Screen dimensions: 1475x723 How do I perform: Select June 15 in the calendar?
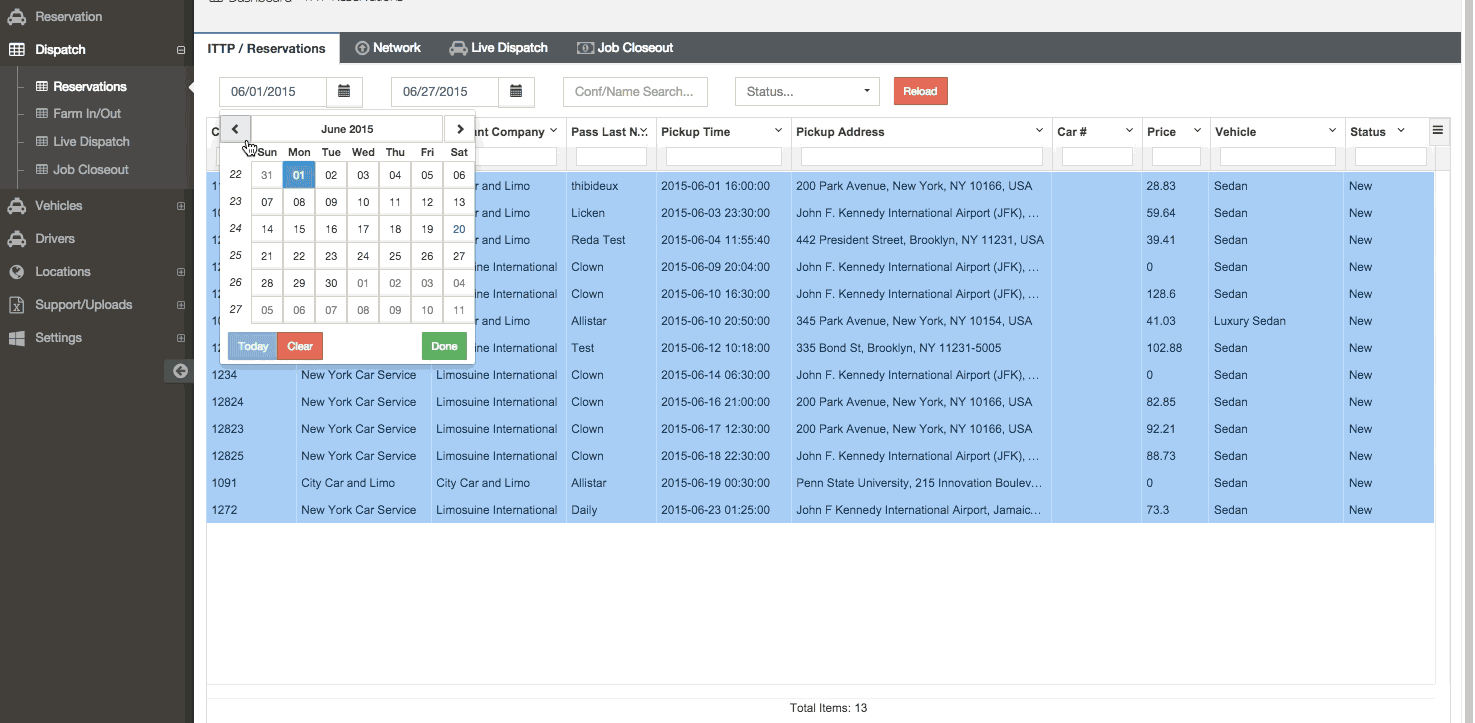299,229
